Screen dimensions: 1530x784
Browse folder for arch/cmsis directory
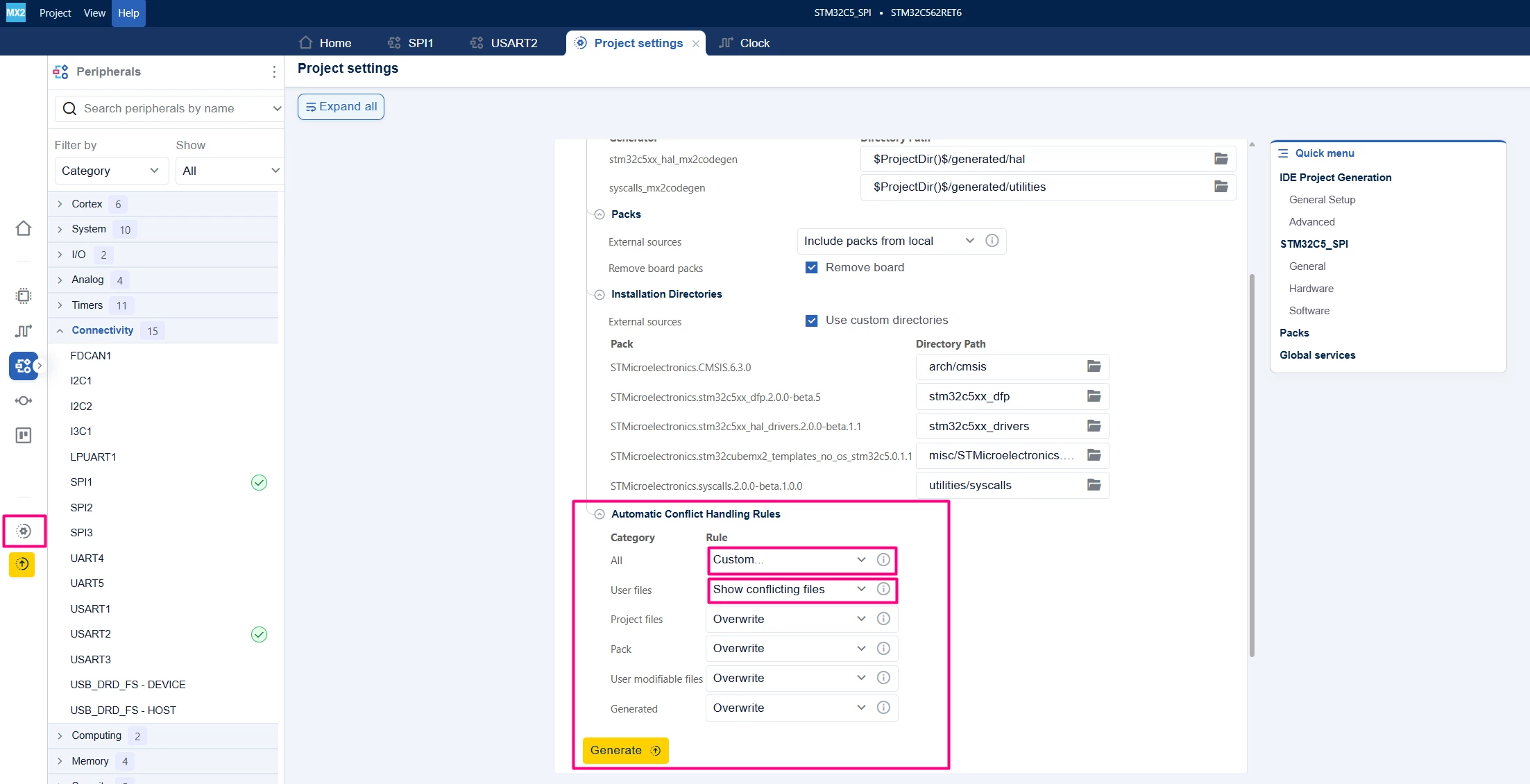tap(1094, 366)
